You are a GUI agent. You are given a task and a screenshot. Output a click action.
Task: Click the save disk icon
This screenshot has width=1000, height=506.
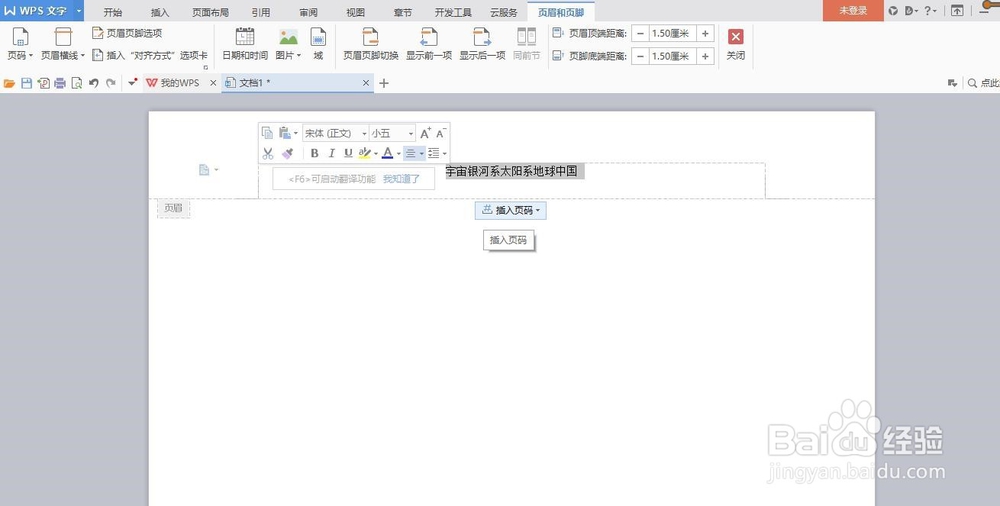(26, 83)
